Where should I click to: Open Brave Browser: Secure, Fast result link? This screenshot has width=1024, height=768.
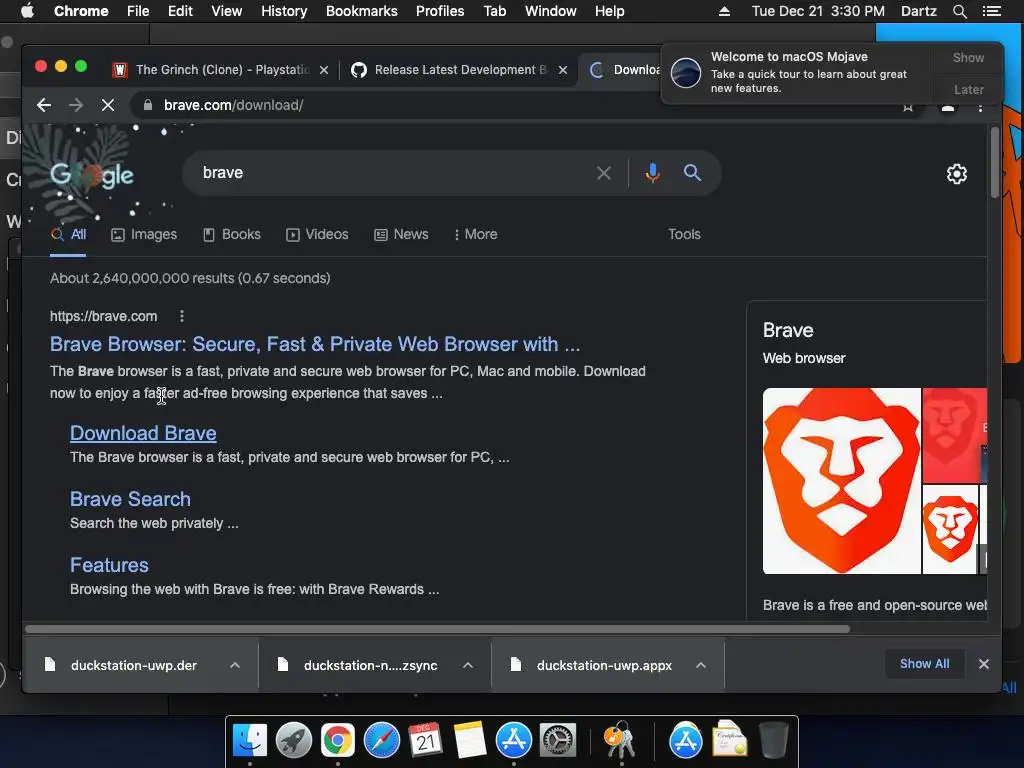click(x=315, y=344)
